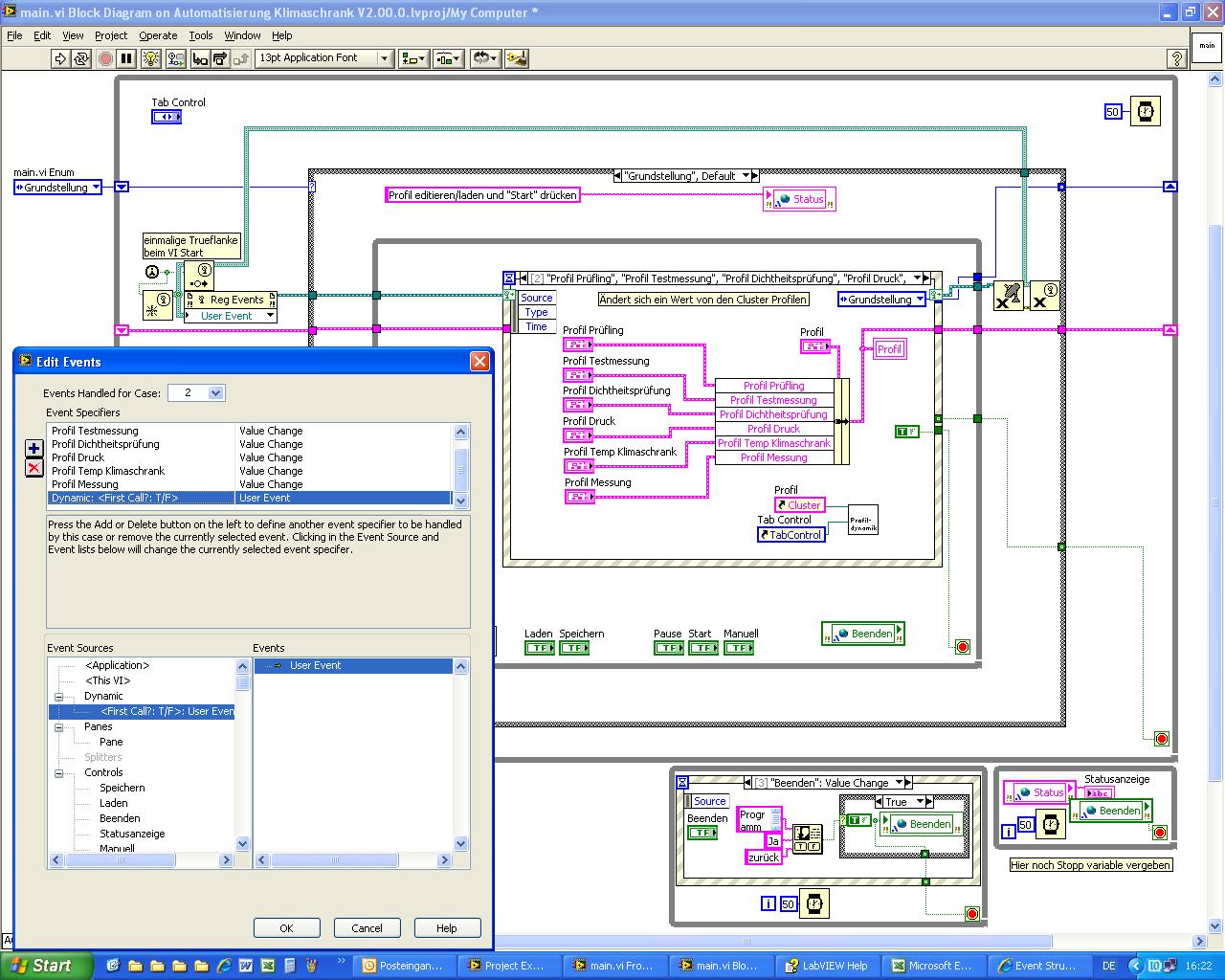
Task: Switch to Project Explorer in the taskbar
Action: click(509, 966)
